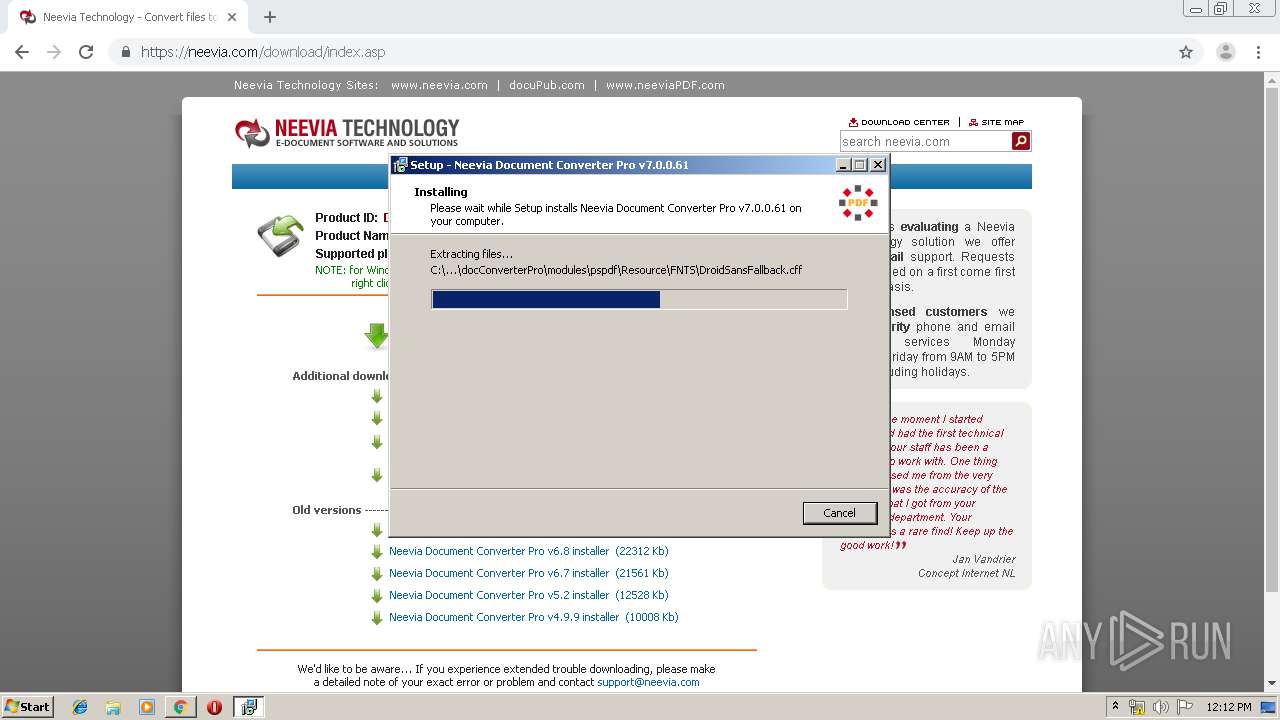Open Chrome's three-dot menu

(1258, 52)
